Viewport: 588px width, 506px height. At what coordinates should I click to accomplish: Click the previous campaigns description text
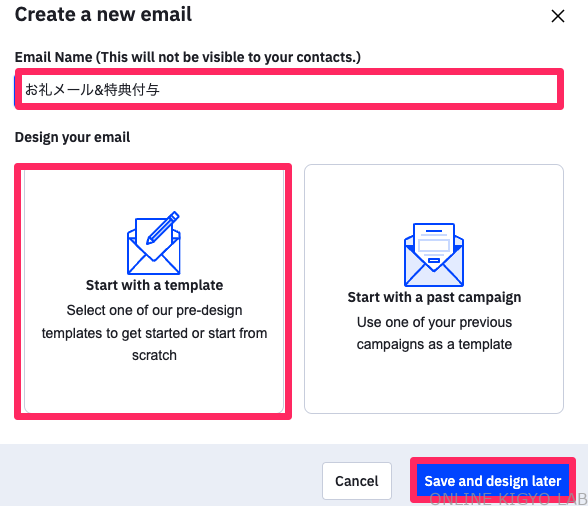pos(434,333)
